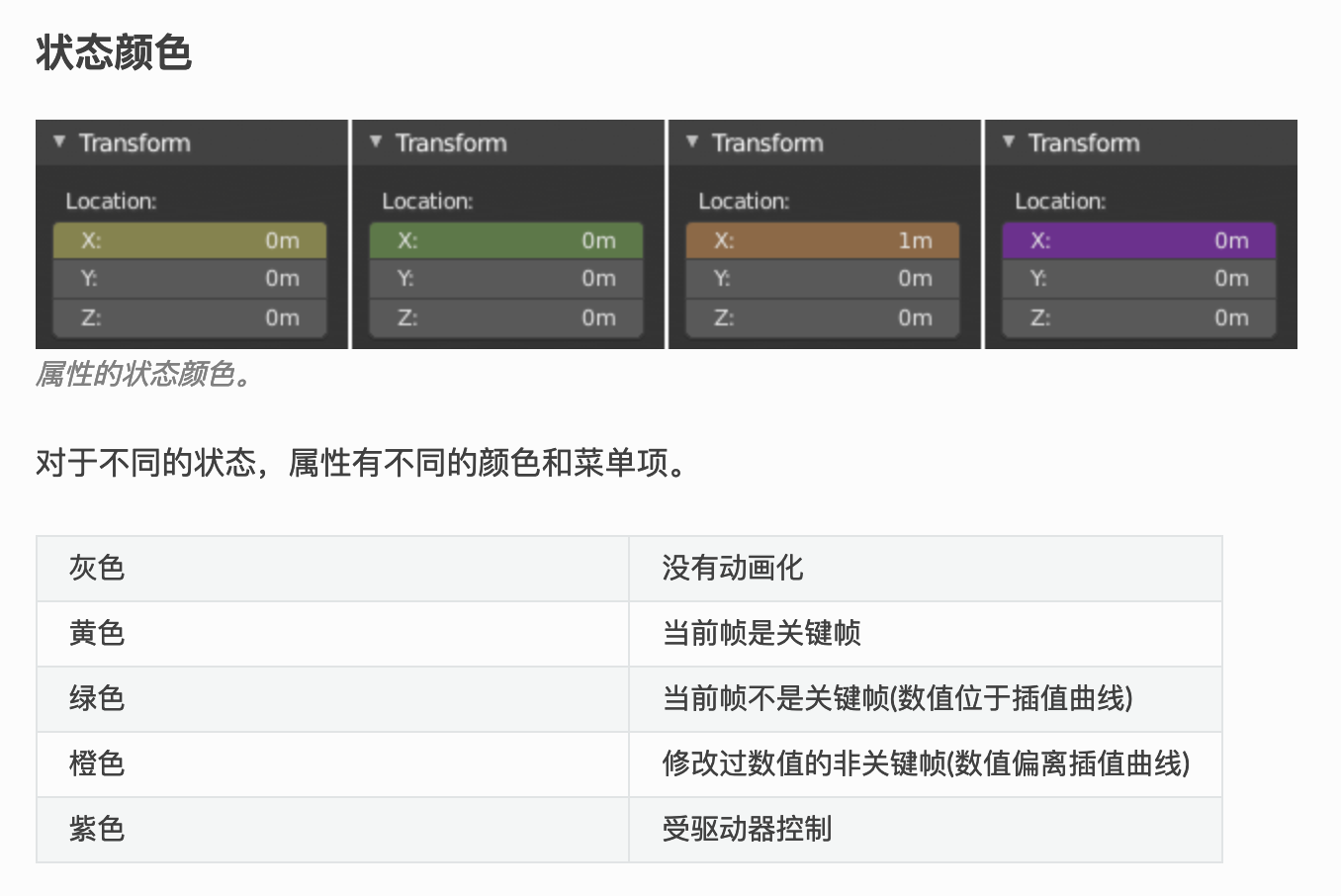The width and height of the screenshot is (1341, 896).
Task: Click Y field below the orange X field
Action: click(822, 279)
